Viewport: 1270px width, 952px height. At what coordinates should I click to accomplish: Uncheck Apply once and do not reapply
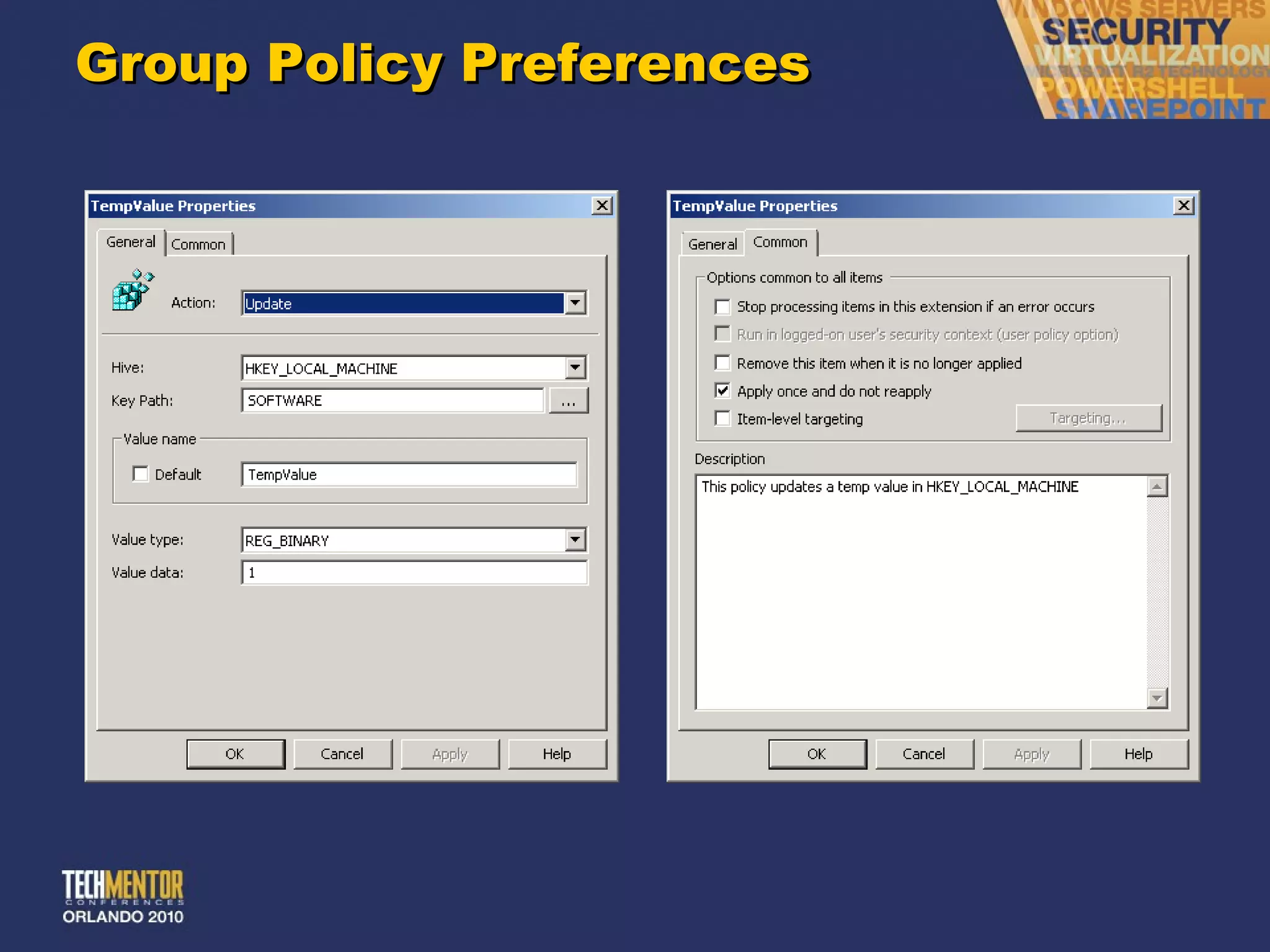point(722,390)
